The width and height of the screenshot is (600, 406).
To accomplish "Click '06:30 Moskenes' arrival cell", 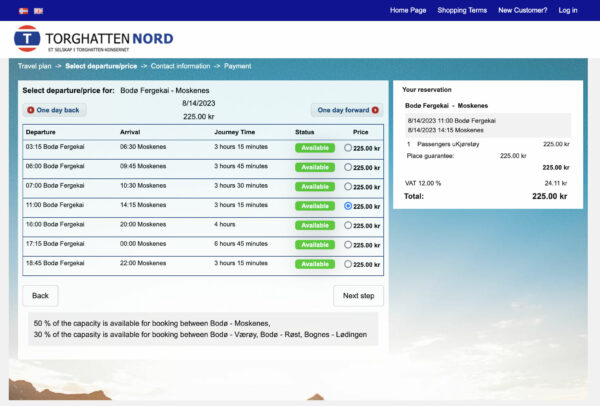I will 143,147.
